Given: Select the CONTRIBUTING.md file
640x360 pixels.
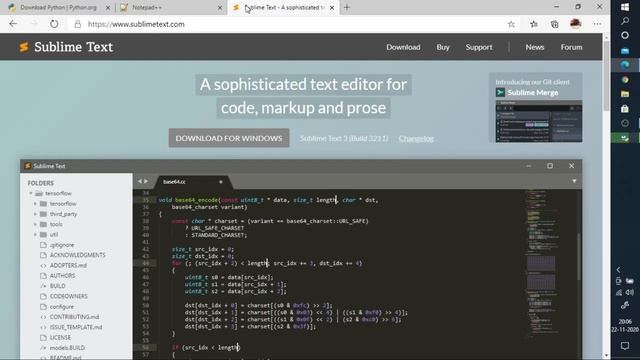Looking at the screenshot, I should tap(74, 317).
